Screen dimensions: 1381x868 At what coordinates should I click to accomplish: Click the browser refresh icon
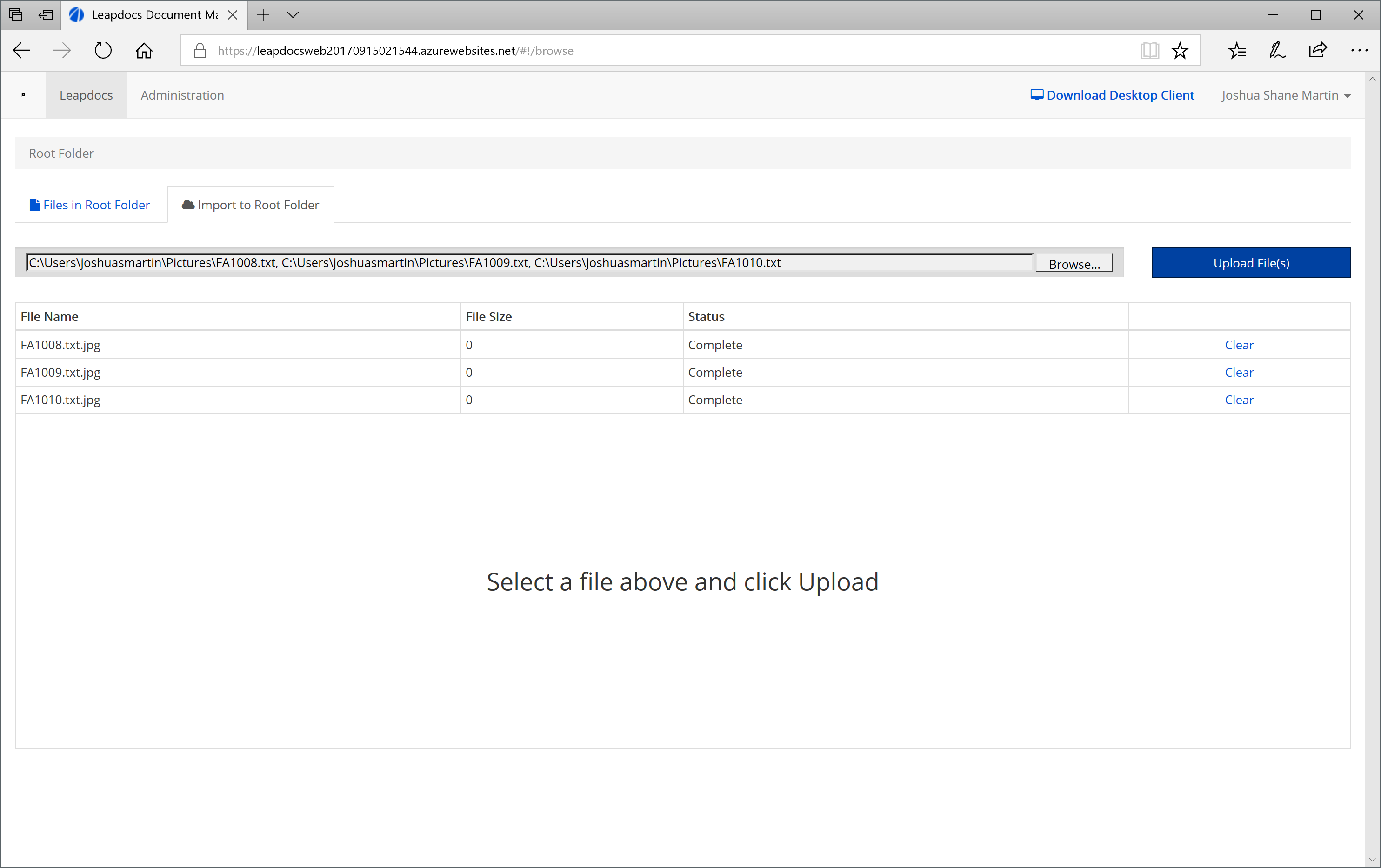tap(103, 51)
